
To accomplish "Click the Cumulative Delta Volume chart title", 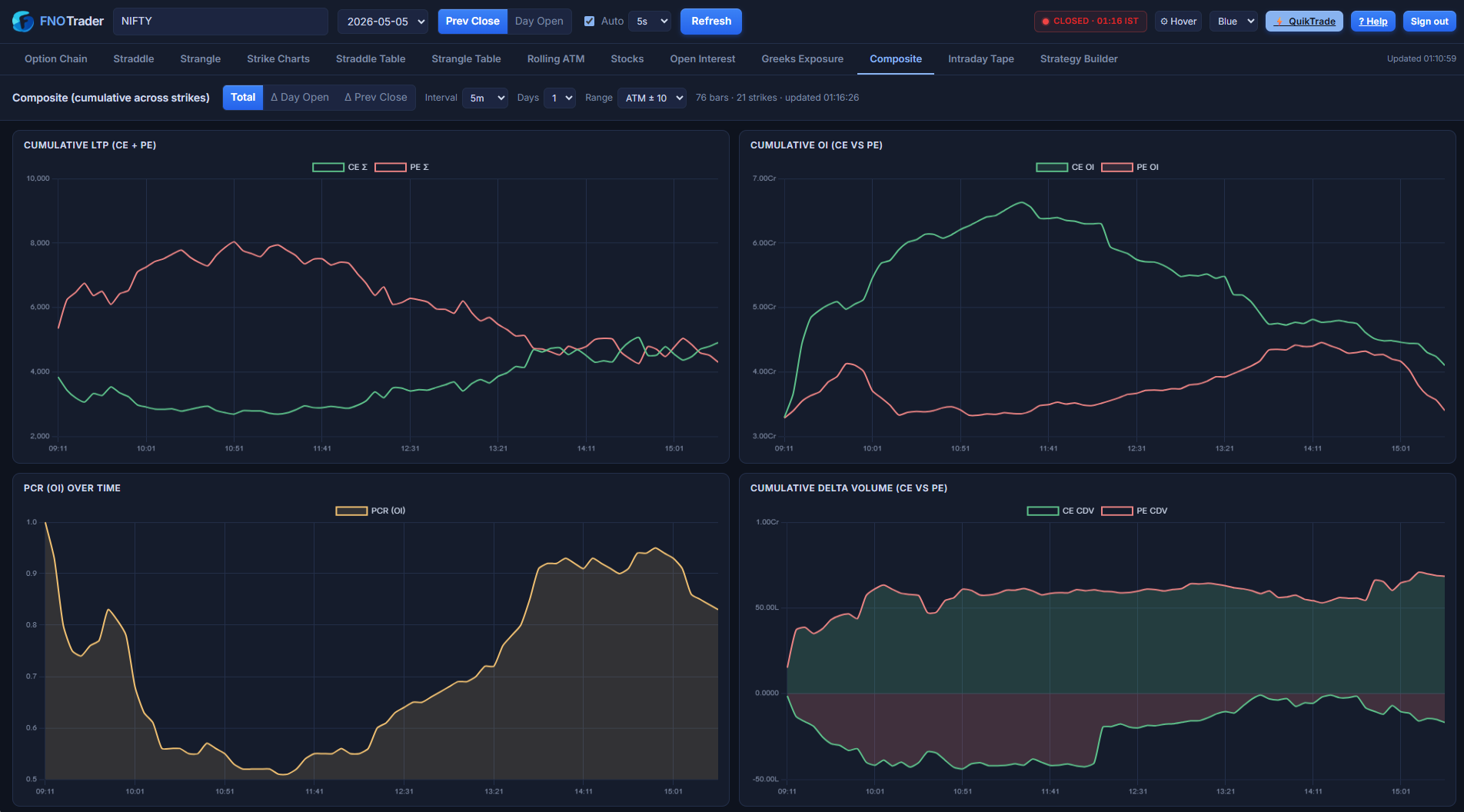I will tap(849, 488).
